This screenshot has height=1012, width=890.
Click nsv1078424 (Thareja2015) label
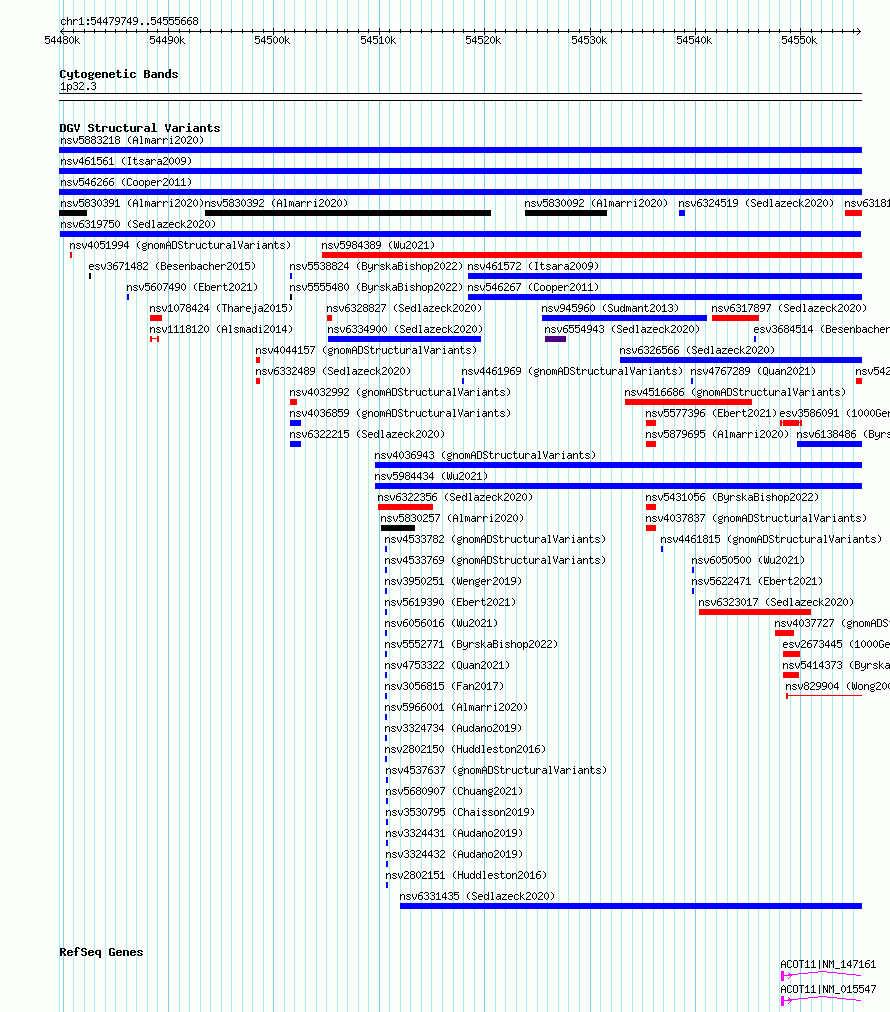(x=221, y=309)
